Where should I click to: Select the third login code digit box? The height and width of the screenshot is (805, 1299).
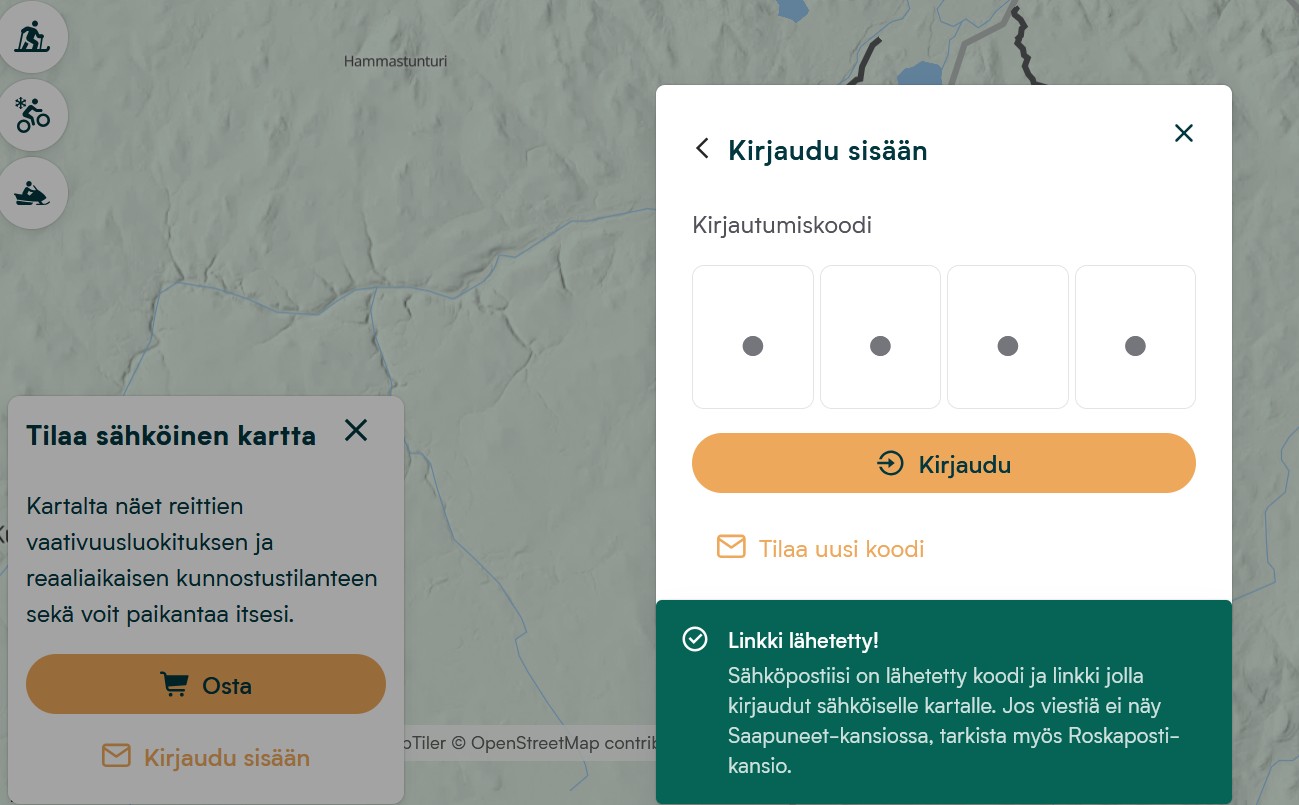tap(1007, 337)
